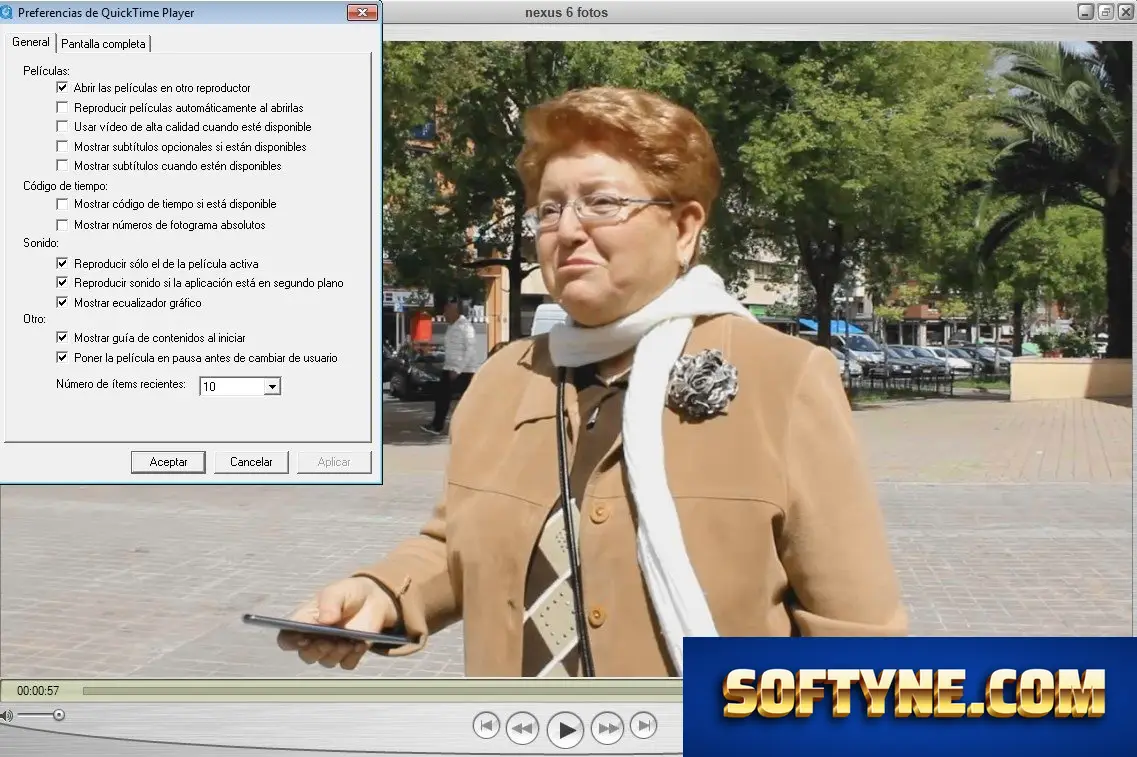Image resolution: width=1137 pixels, height=757 pixels.
Task: Click the rewind playback button
Action: point(522,728)
